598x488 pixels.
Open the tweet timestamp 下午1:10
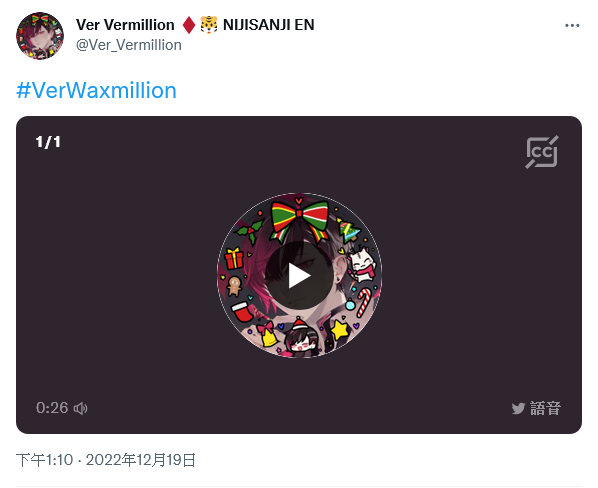45,460
